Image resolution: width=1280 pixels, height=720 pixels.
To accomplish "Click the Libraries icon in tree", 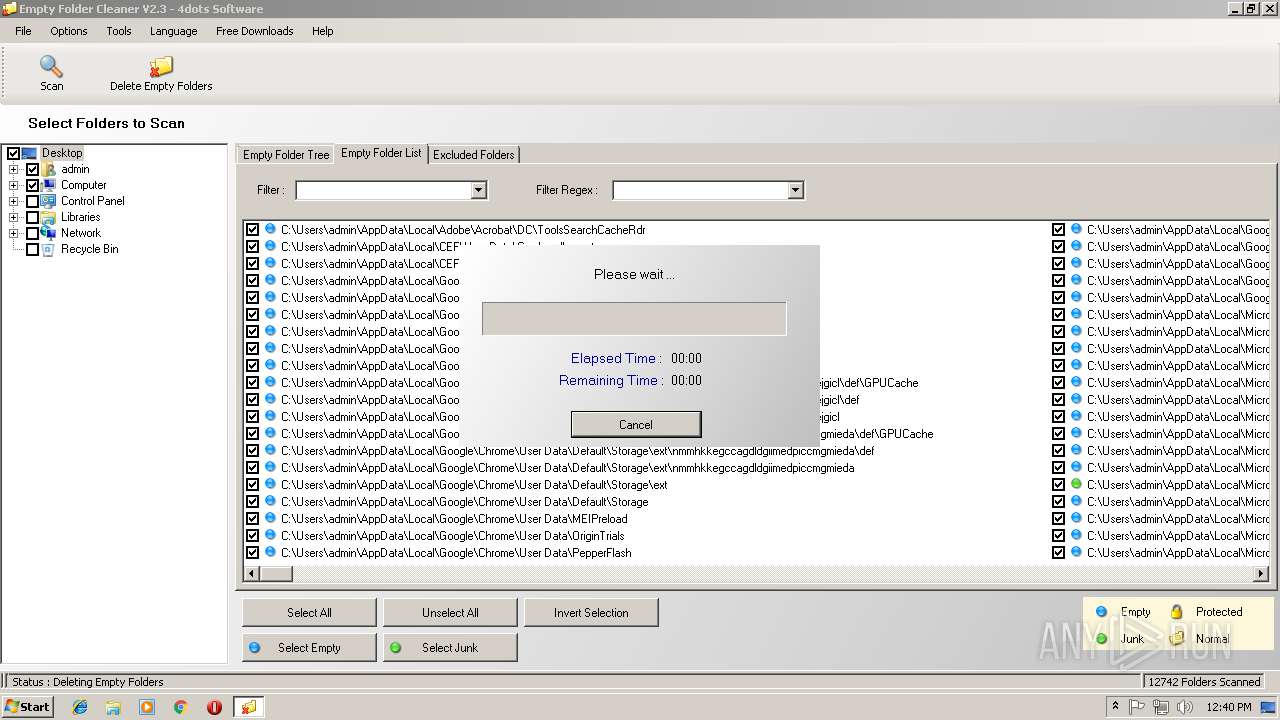I will 49,217.
